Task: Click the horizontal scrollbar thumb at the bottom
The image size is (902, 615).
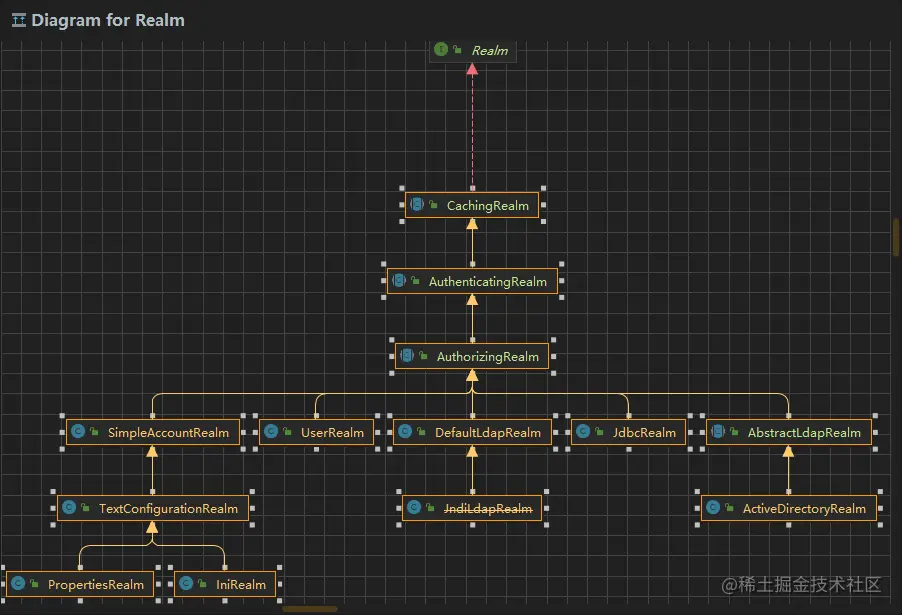Action: click(x=309, y=609)
